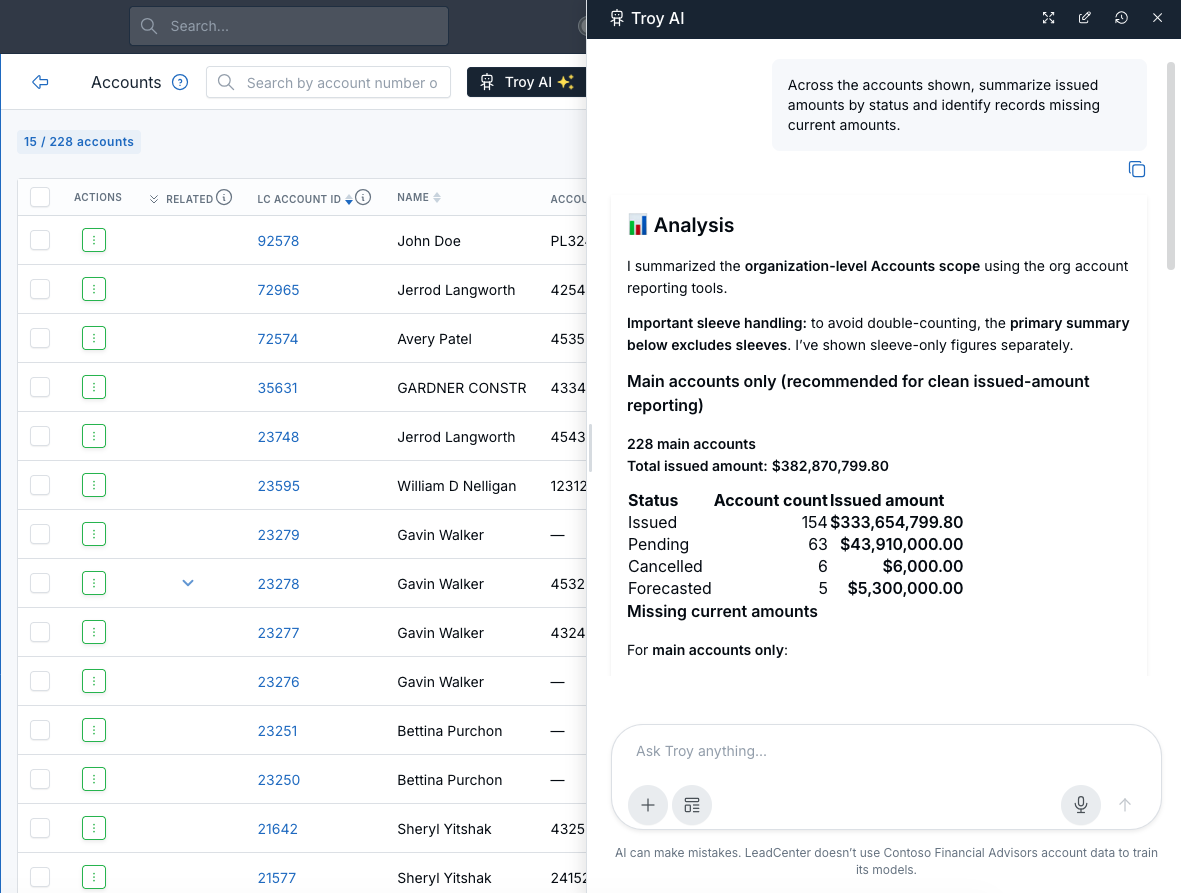Image resolution: width=1181 pixels, height=893 pixels.
Task: Start a new chat with the edit icon
Action: [x=1085, y=18]
